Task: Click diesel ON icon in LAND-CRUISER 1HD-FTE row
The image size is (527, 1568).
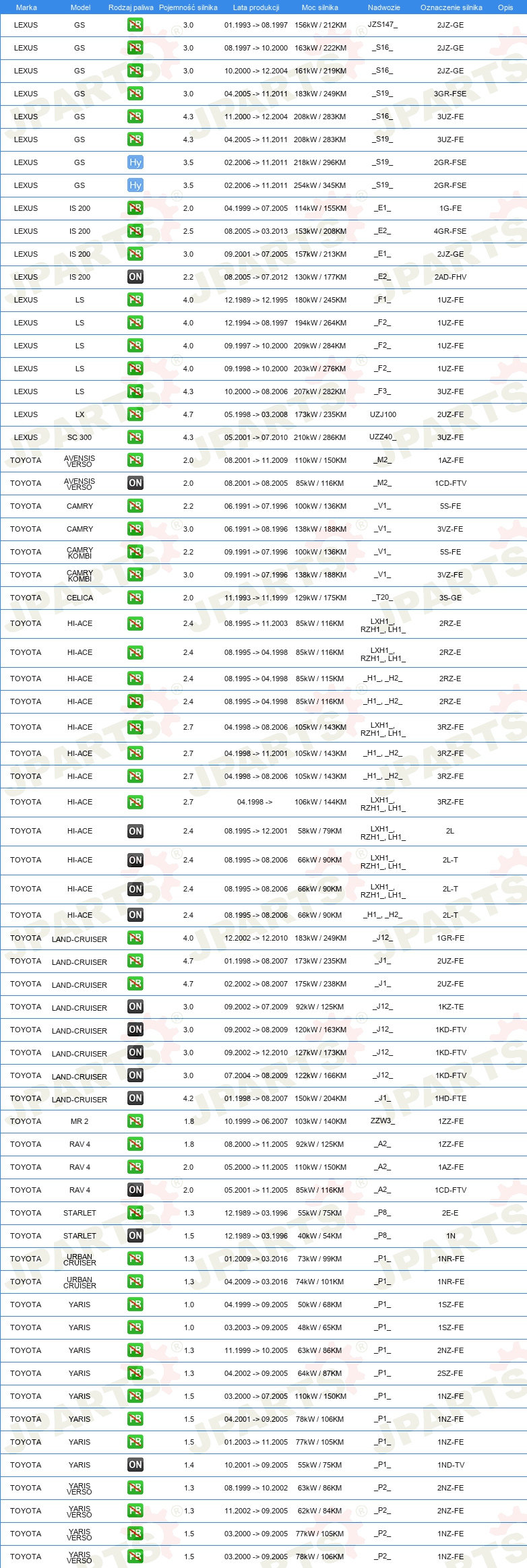Action: (135, 1098)
